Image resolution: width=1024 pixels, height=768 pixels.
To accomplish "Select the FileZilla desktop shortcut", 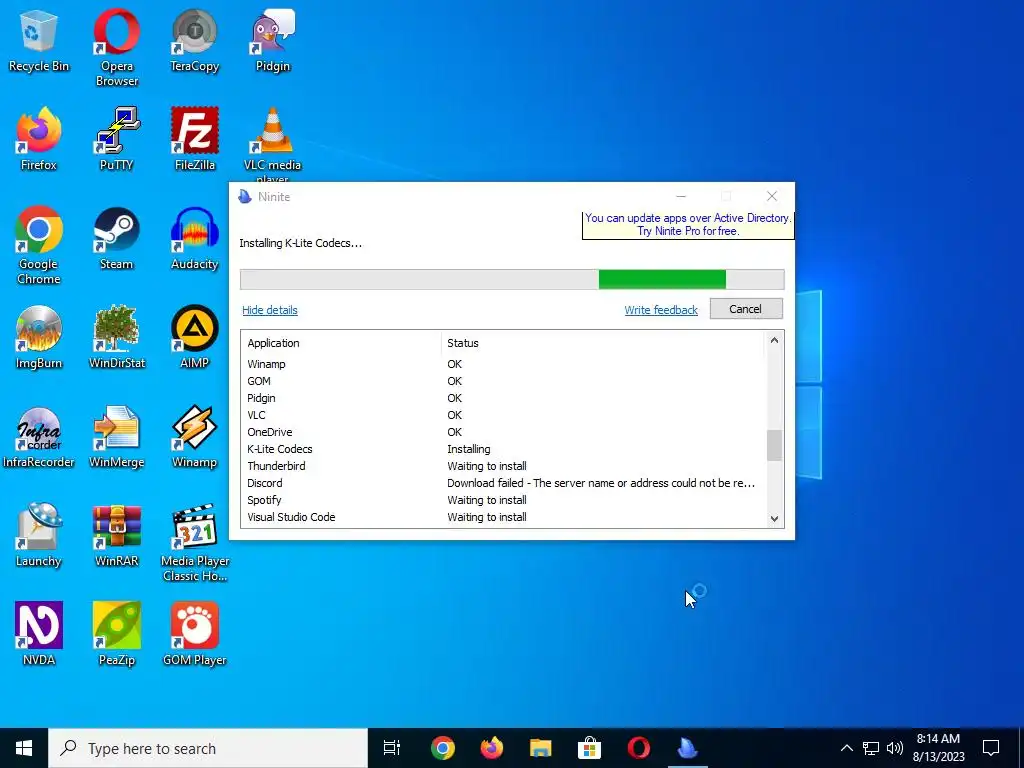I will pyautogui.click(x=194, y=139).
